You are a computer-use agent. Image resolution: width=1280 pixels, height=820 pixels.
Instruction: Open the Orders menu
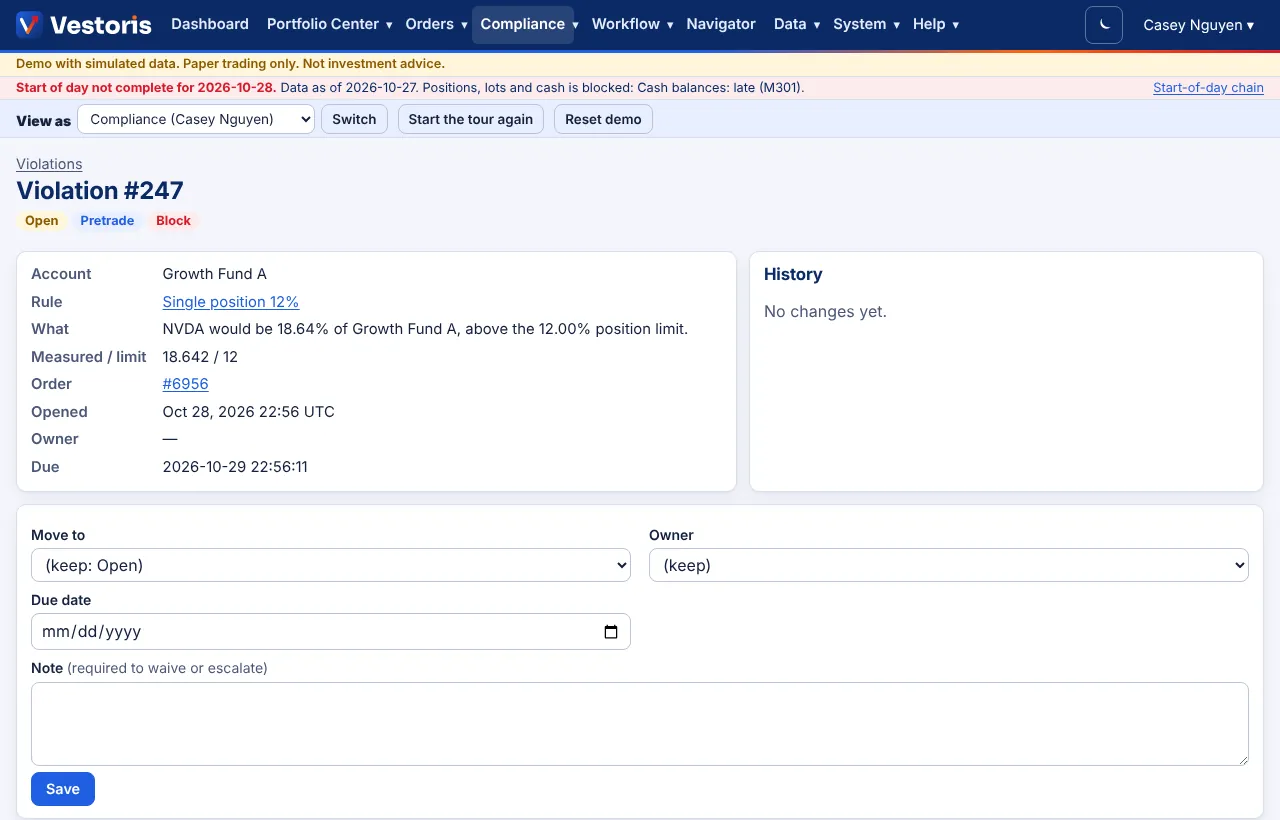436,24
